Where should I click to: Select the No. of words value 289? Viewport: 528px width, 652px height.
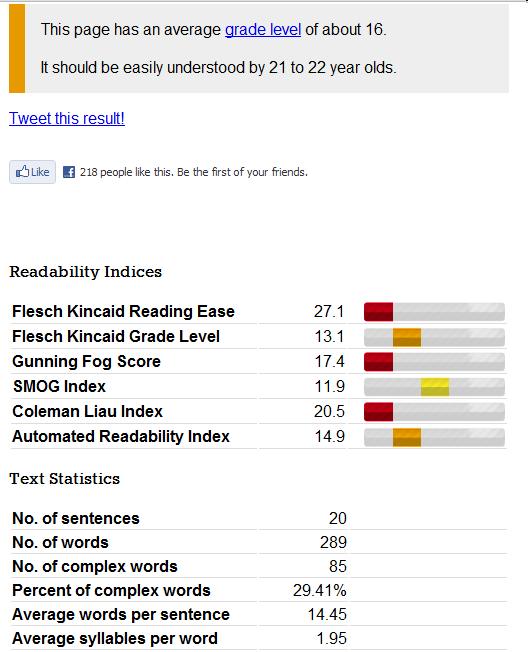pyautogui.click(x=333, y=542)
